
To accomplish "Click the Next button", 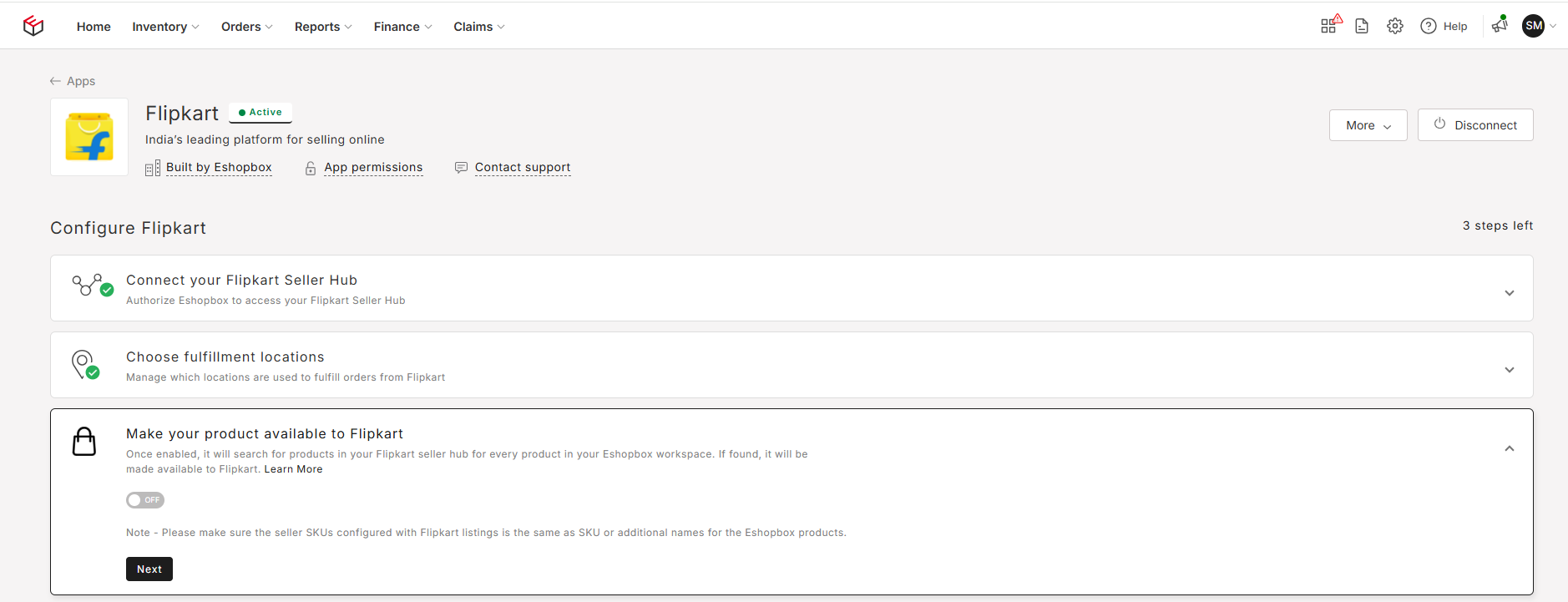I will click(x=149, y=569).
